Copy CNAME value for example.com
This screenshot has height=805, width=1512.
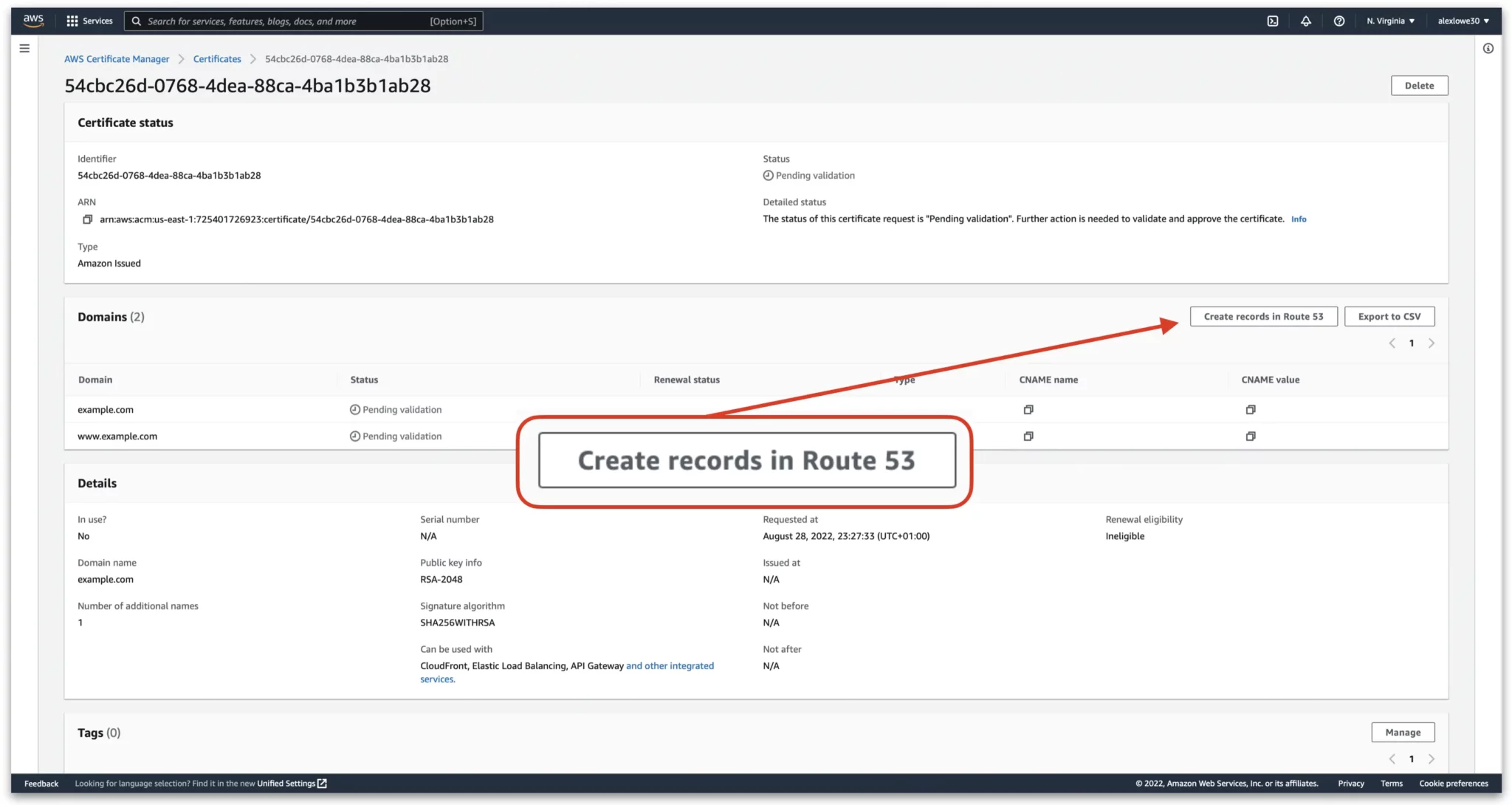(x=1251, y=410)
